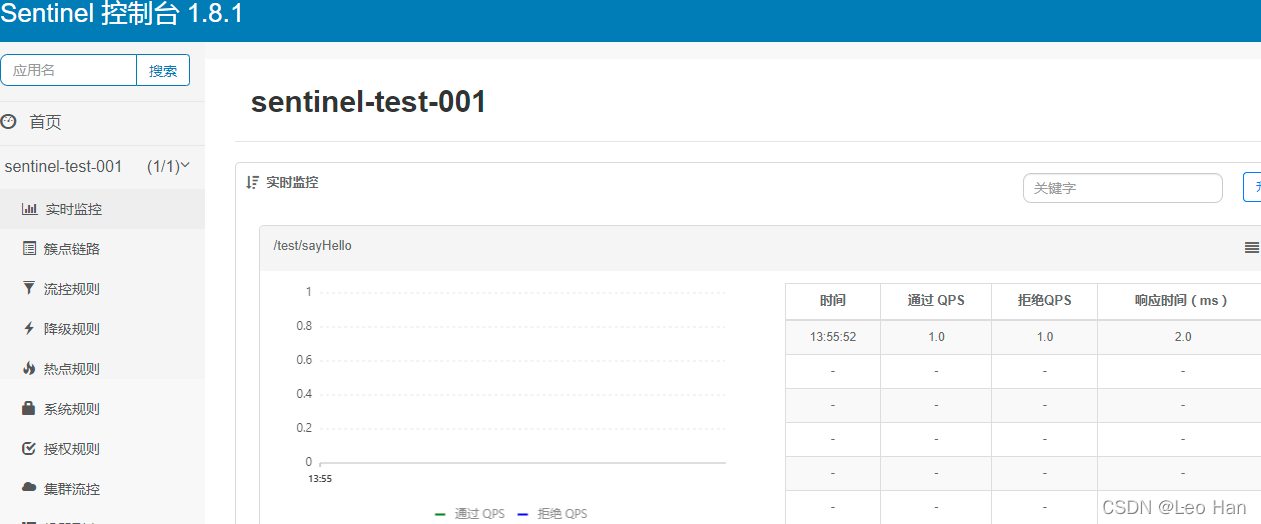Click the /test/sayHello resource title
The image size is (1261, 524).
click(x=312, y=246)
